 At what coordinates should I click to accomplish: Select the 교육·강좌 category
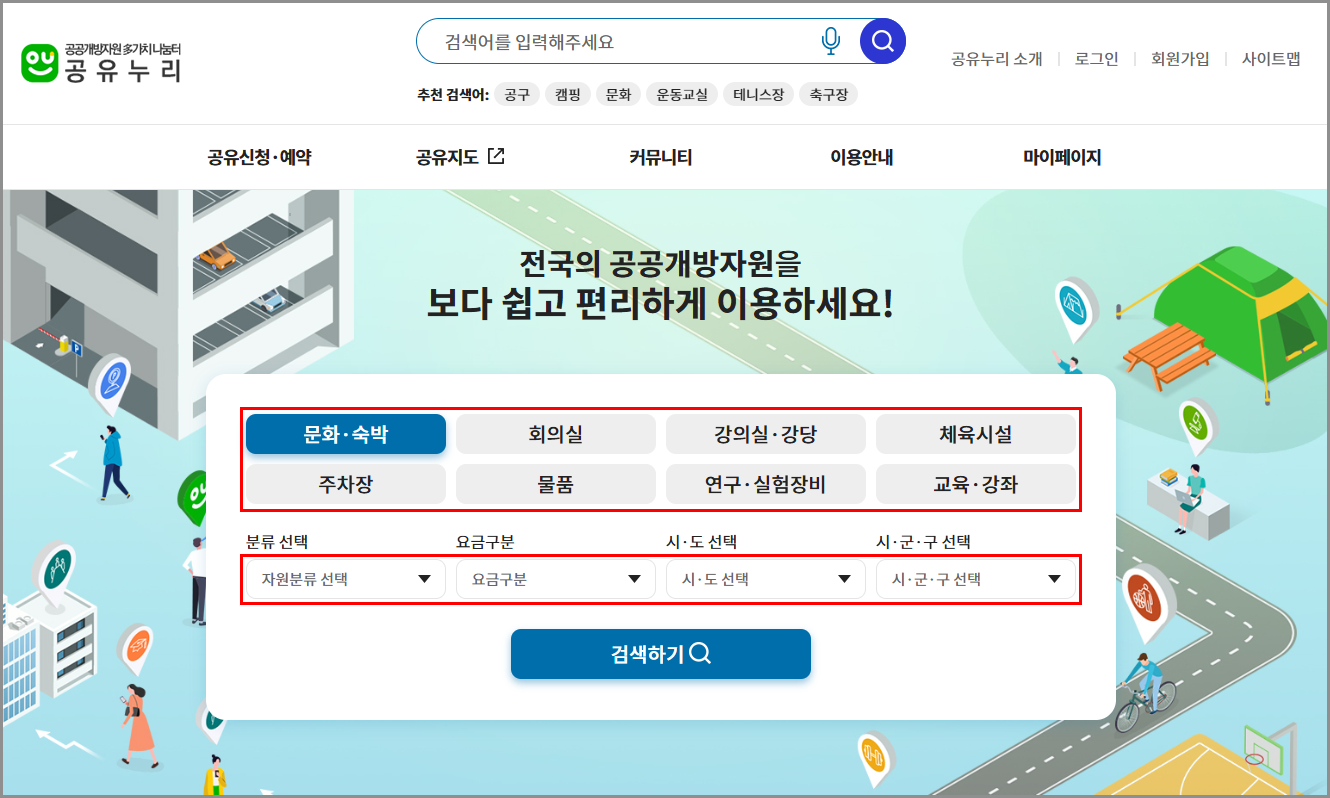click(976, 484)
